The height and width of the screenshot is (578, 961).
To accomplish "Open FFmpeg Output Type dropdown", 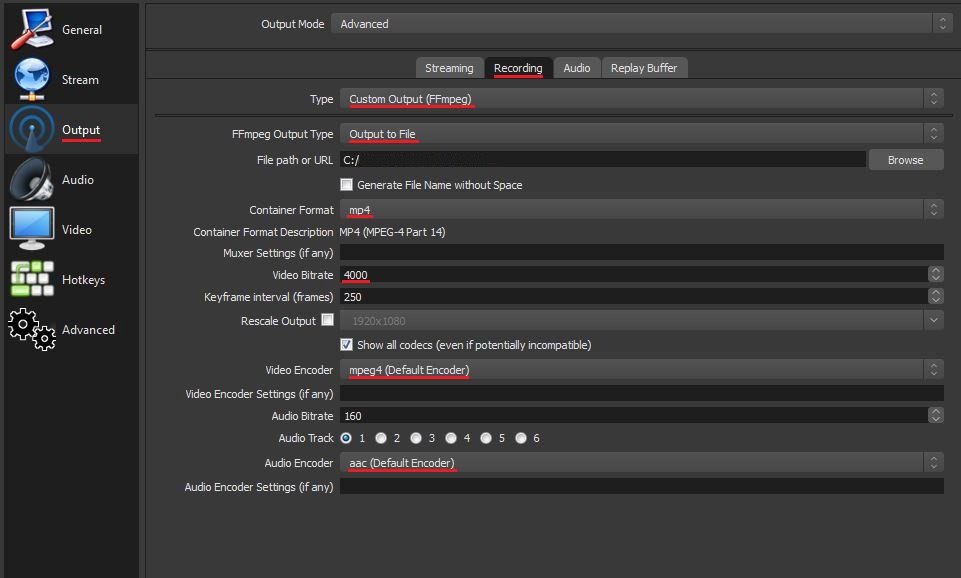I will point(642,134).
